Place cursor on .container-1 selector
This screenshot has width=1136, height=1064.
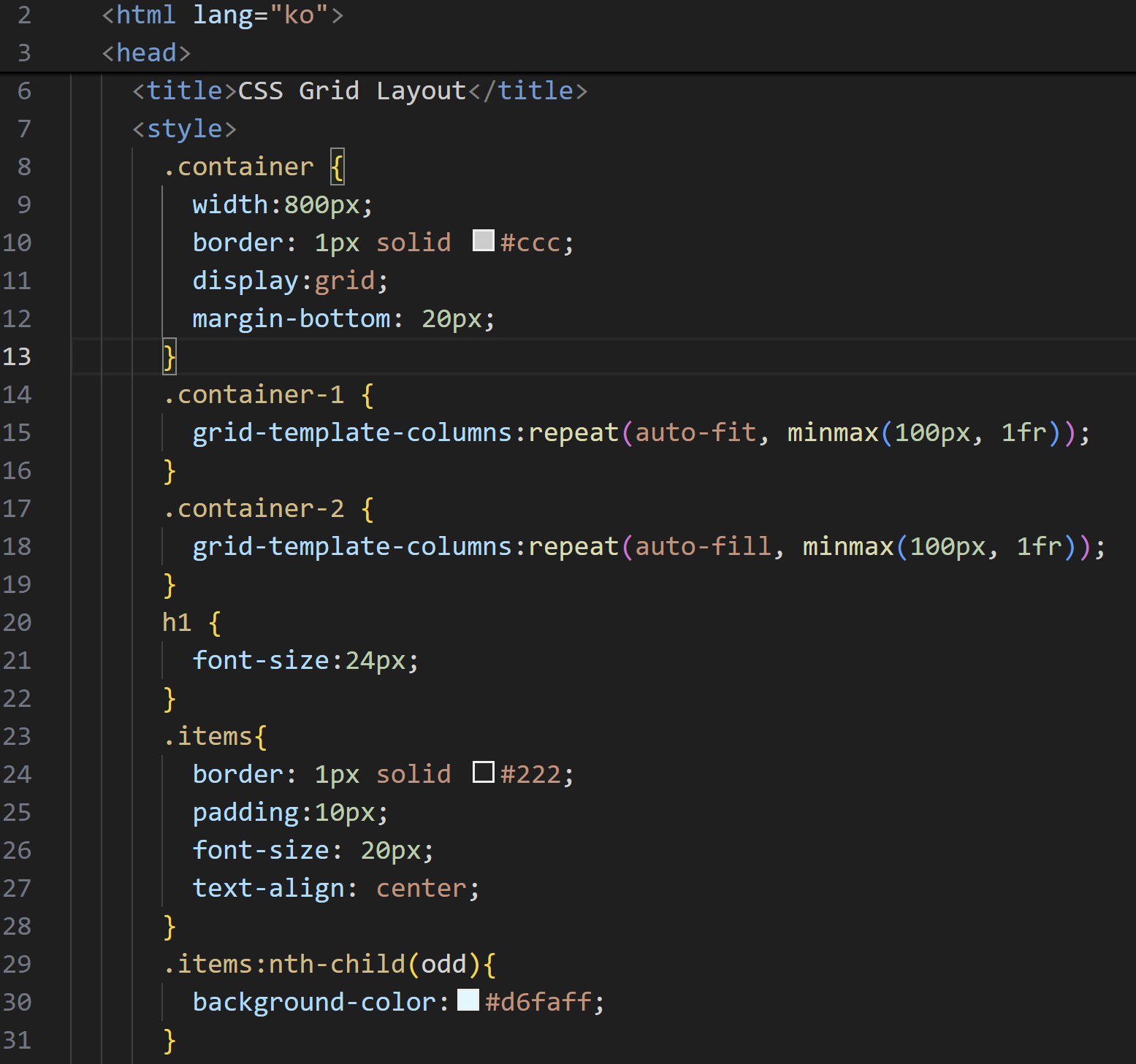click(253, 395)
